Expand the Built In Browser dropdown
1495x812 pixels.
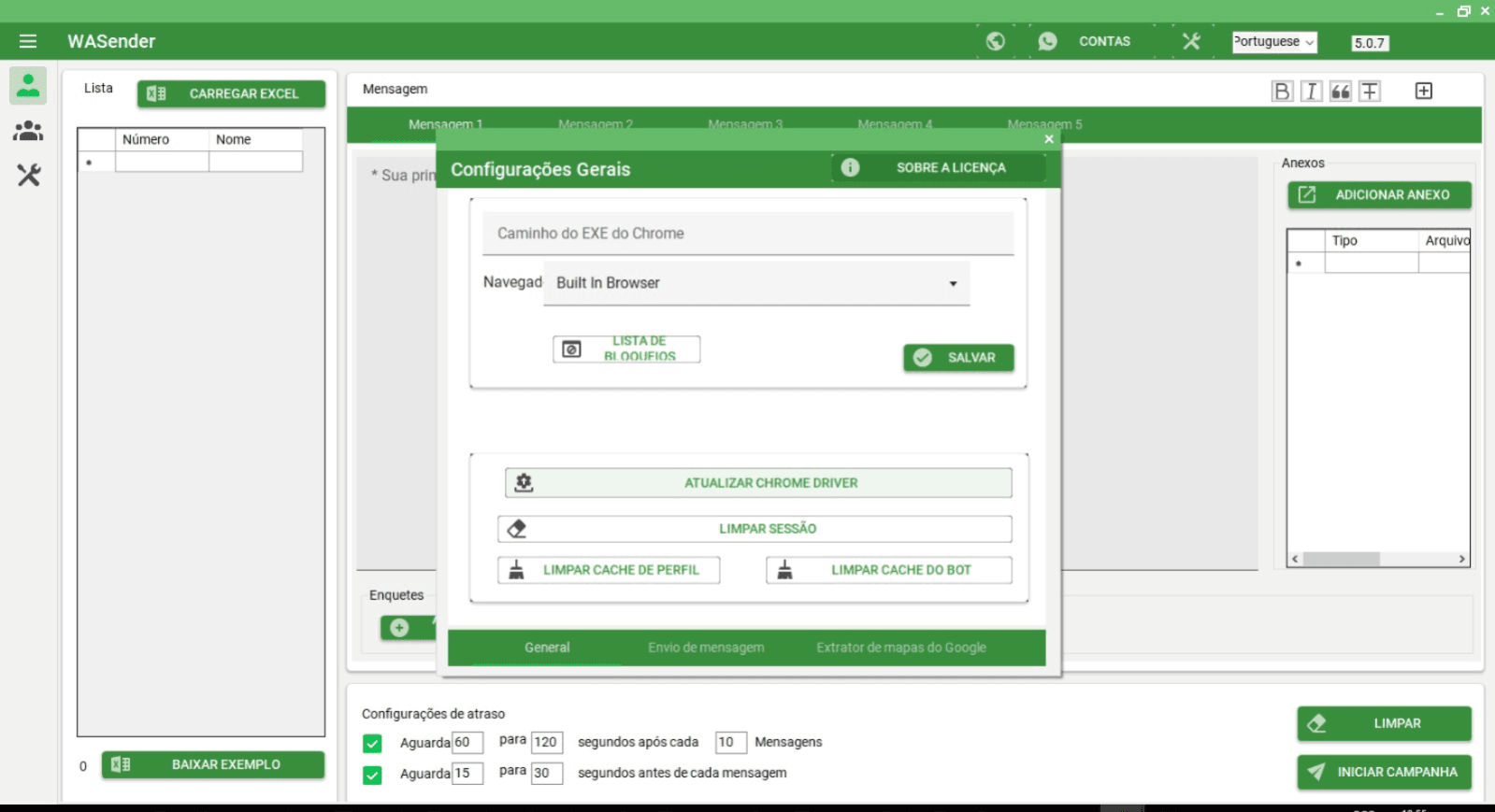coord(952,283)
